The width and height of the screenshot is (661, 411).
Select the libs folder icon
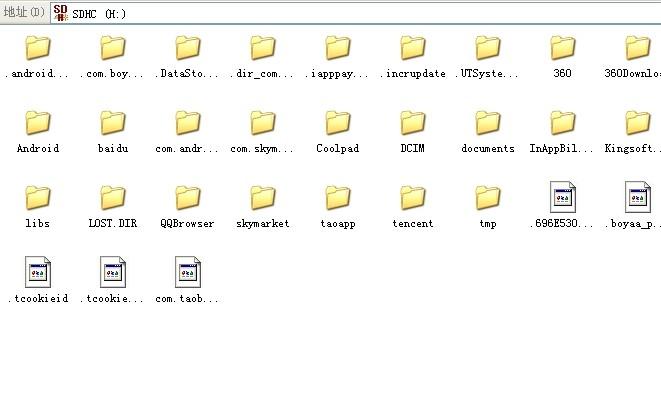38,198
